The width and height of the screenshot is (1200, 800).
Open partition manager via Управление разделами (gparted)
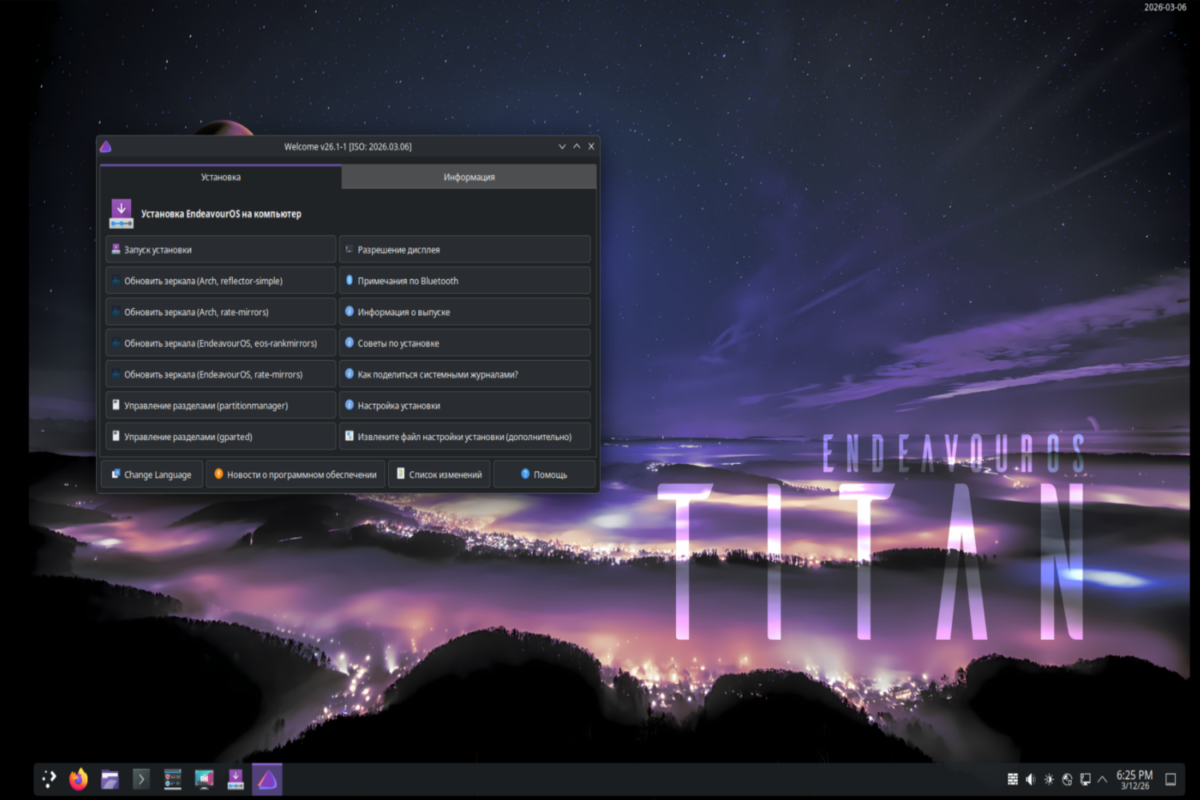219,436
